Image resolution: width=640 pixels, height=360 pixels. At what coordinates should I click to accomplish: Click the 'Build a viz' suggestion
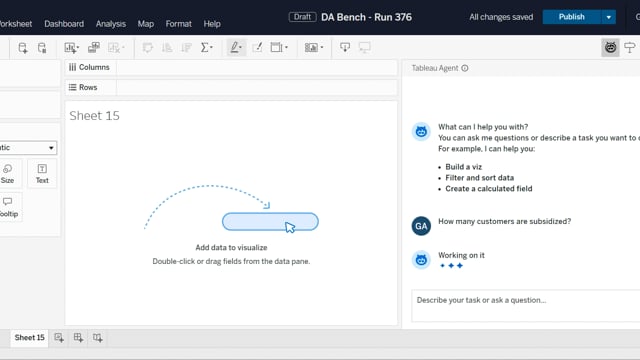pyautogui.click(x=464, y=167)
